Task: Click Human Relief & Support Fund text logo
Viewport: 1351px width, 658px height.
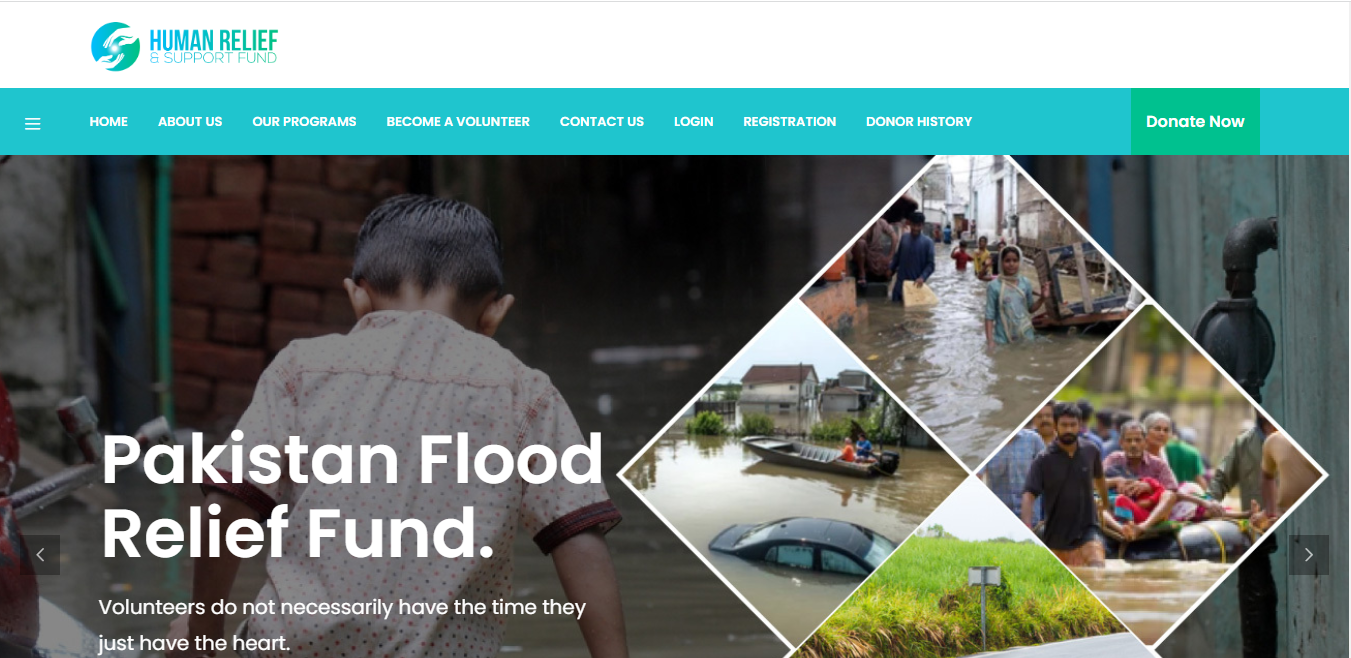Action: [x=213, y=46]
